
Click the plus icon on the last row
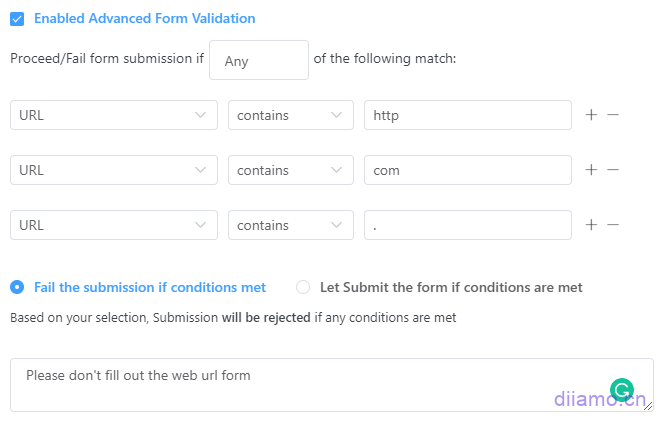[x=591, y=225]
